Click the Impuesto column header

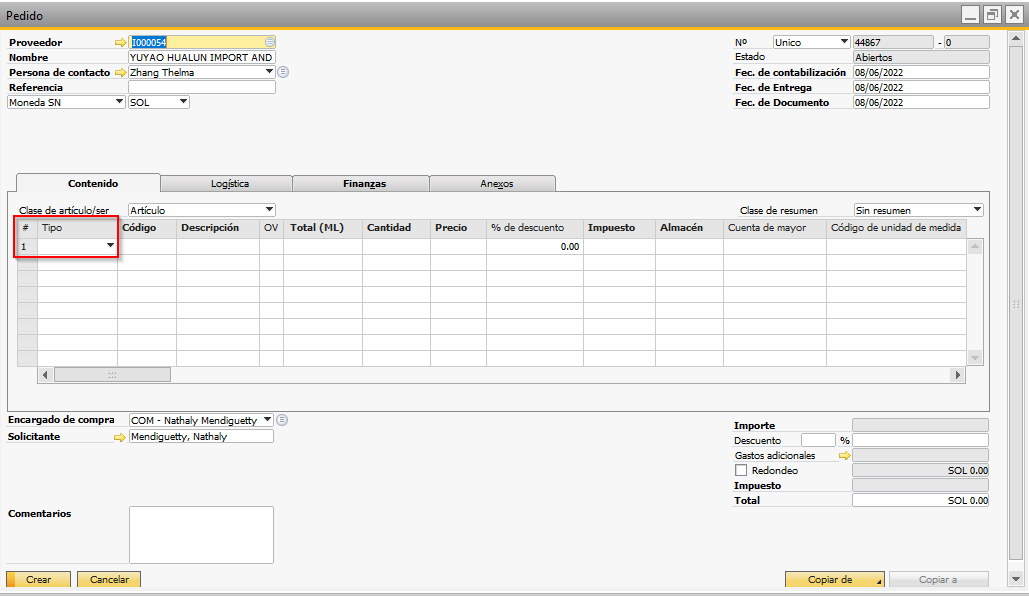point(620,228)
